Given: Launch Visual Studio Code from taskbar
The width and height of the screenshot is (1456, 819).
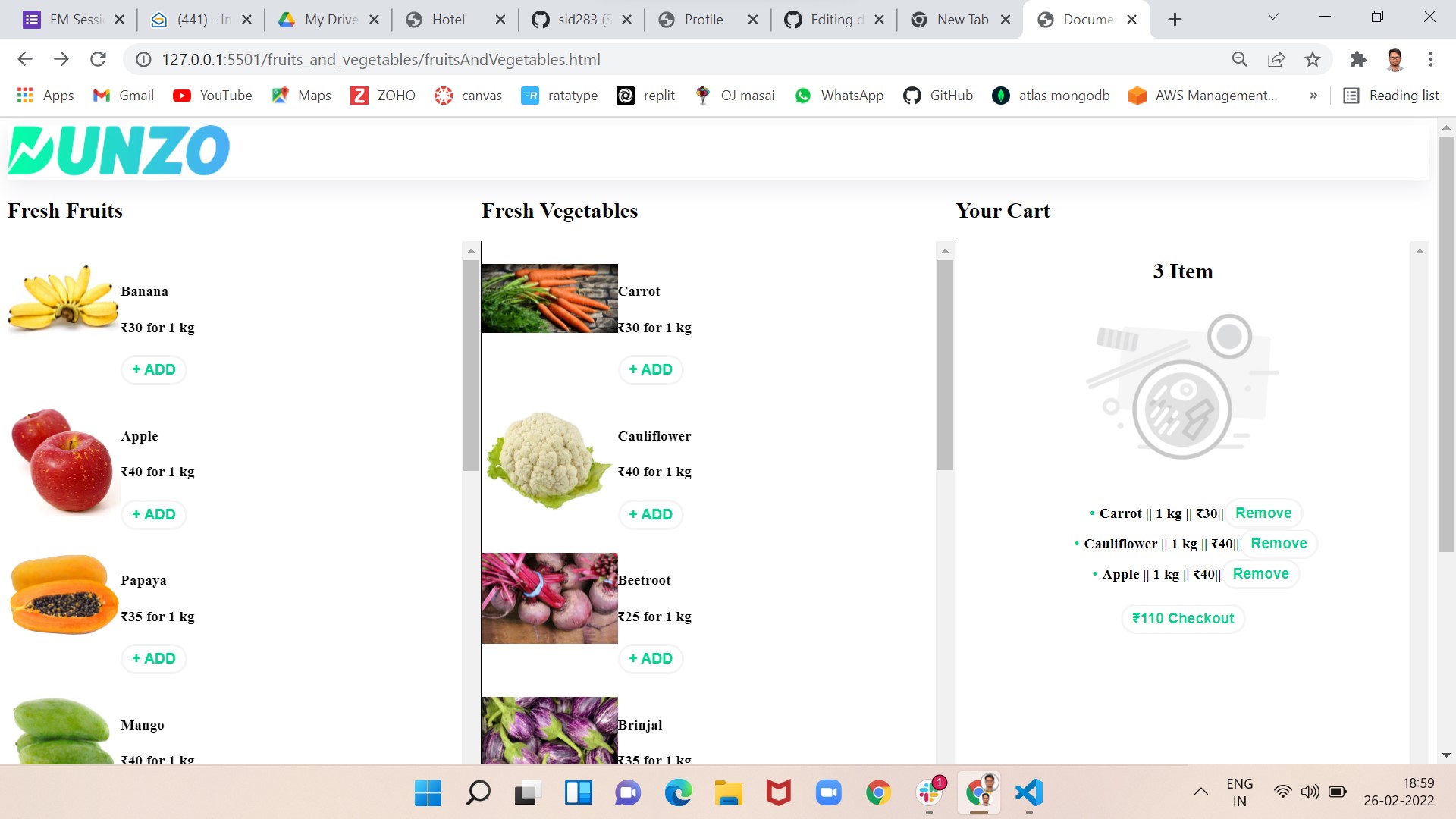Looking at the screenshot, I should click(1029, 793).
